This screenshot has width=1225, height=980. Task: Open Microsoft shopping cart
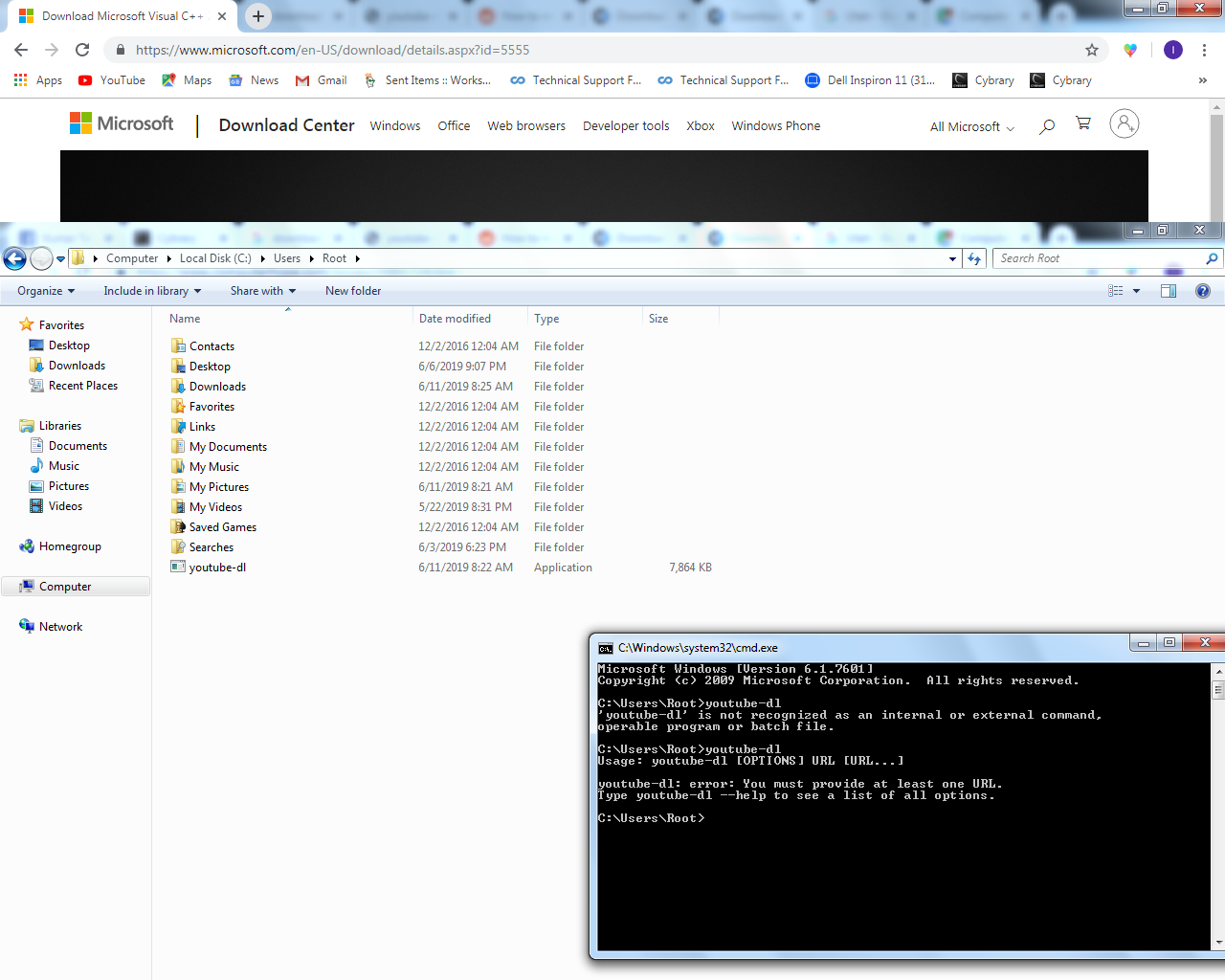1083,123
